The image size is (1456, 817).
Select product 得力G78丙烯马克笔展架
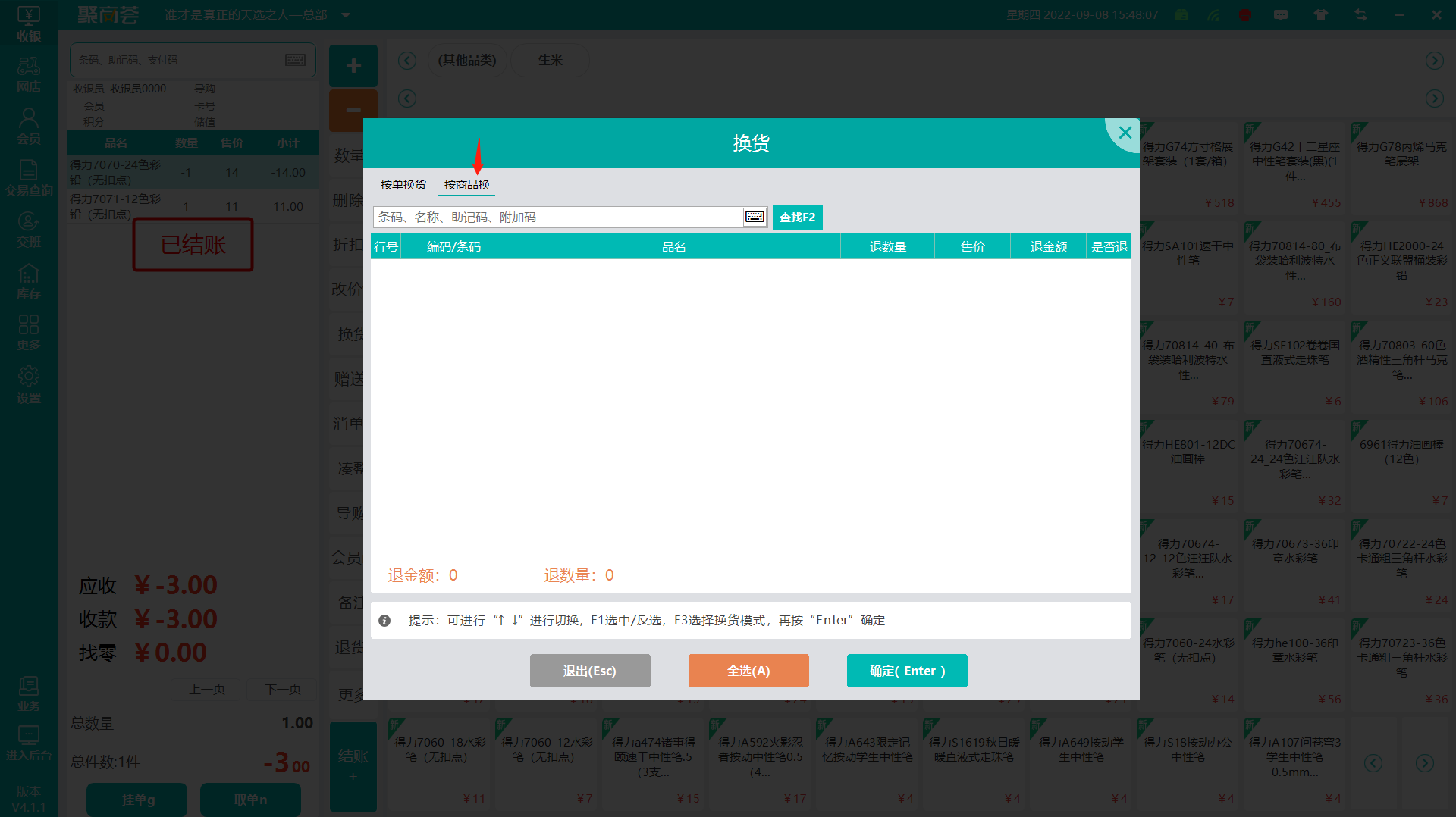(x=1401, y=168)
